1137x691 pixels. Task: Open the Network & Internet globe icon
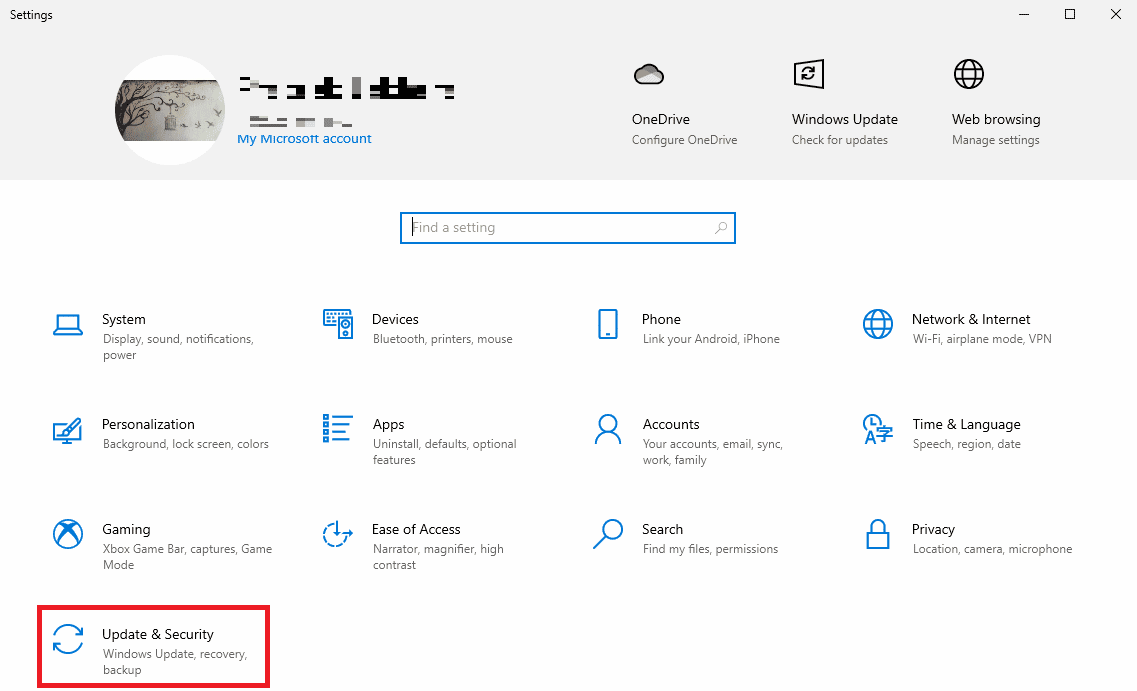tap(877, 324)
